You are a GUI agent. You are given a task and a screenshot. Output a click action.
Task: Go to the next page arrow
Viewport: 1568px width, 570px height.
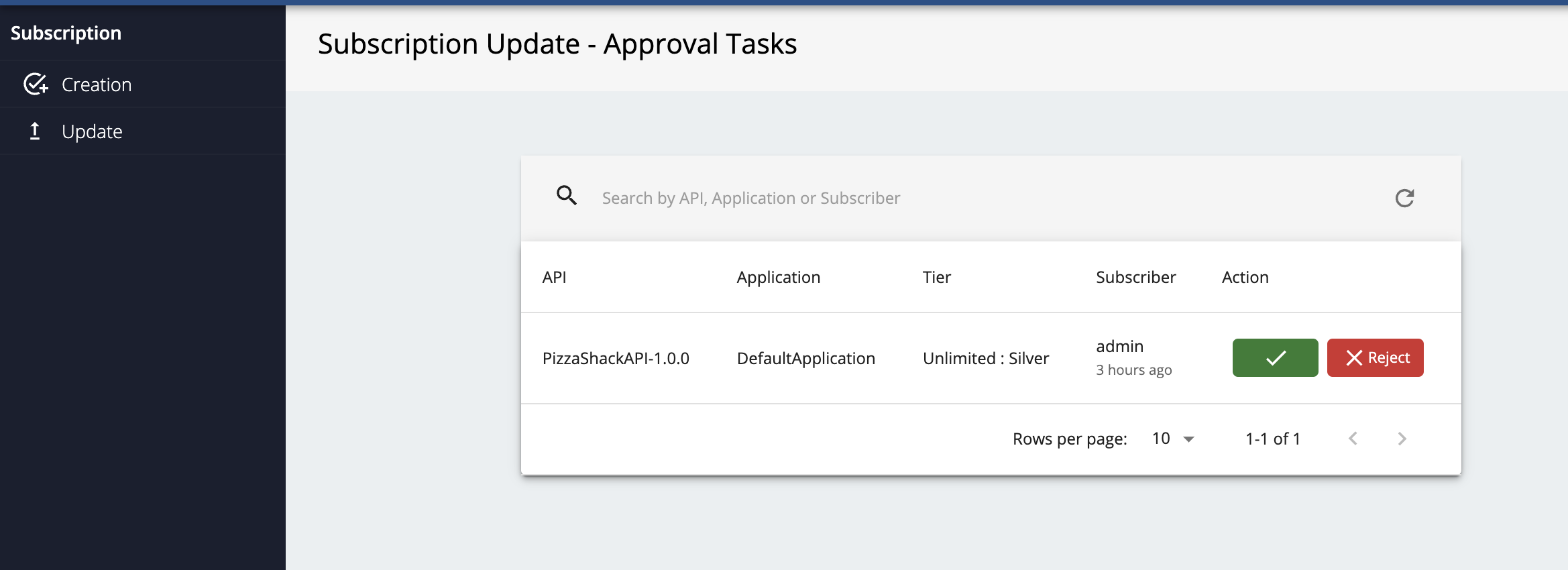pos(1402,439)
